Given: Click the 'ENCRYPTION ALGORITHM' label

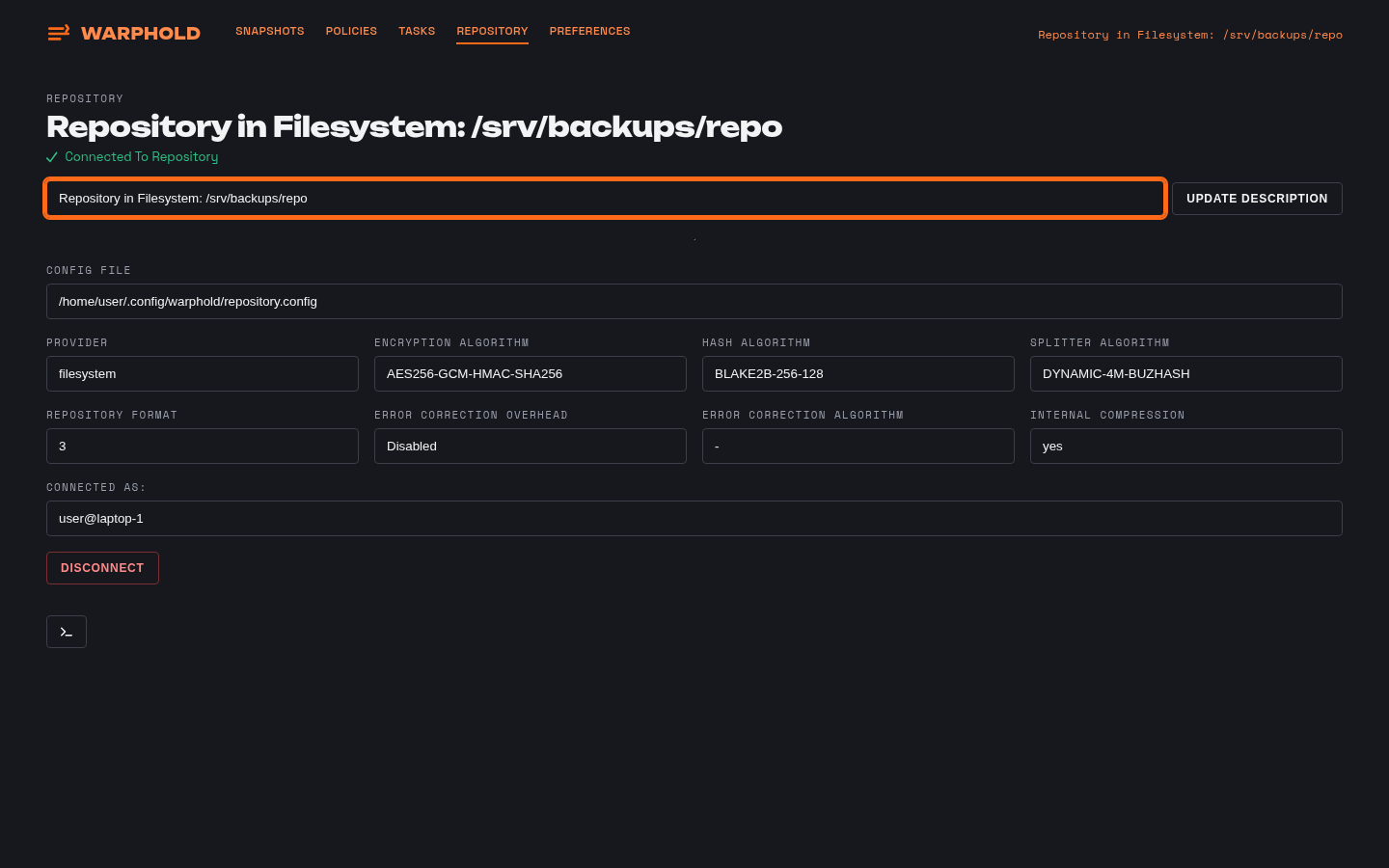Looking at the screenshot, I should (x=451, y=343).
